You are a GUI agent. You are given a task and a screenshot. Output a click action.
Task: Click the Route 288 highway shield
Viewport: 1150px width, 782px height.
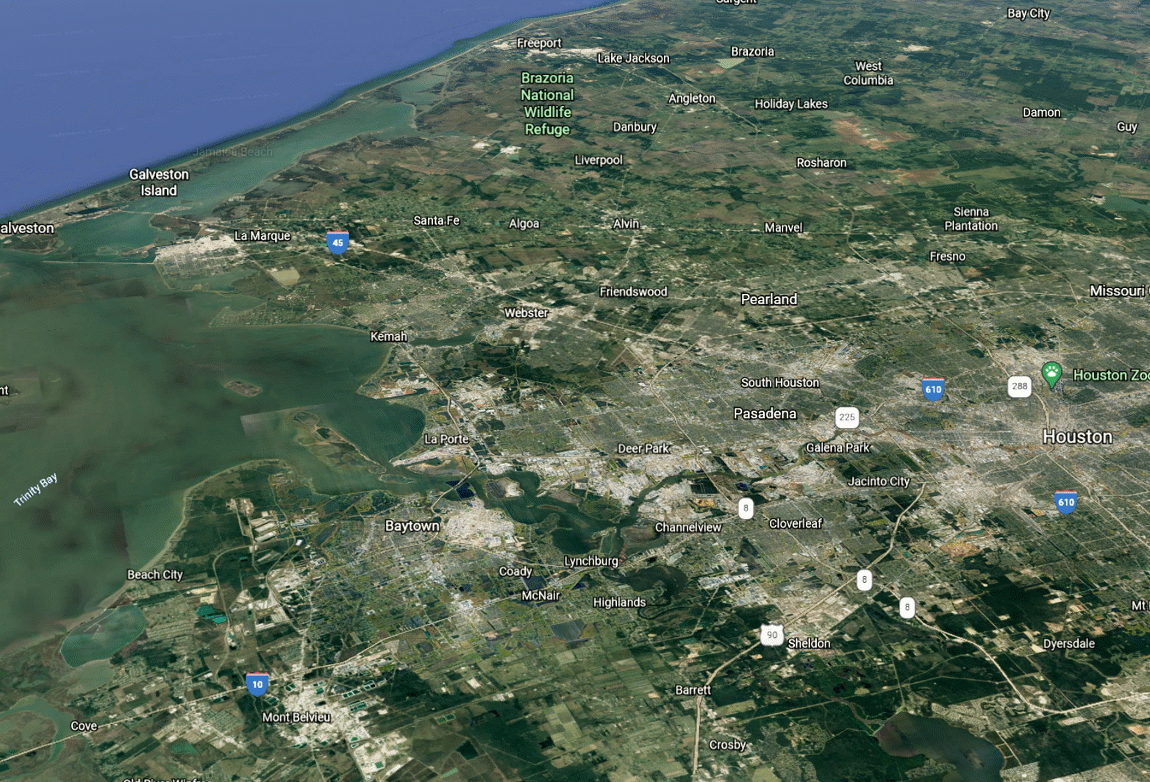pos(1019,386)
